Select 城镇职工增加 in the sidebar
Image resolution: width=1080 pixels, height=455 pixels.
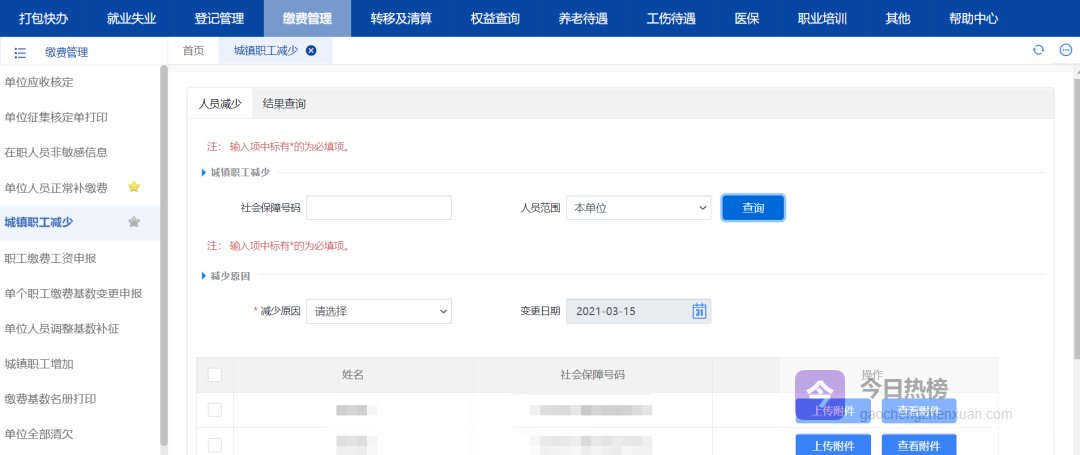click(39, 364)
